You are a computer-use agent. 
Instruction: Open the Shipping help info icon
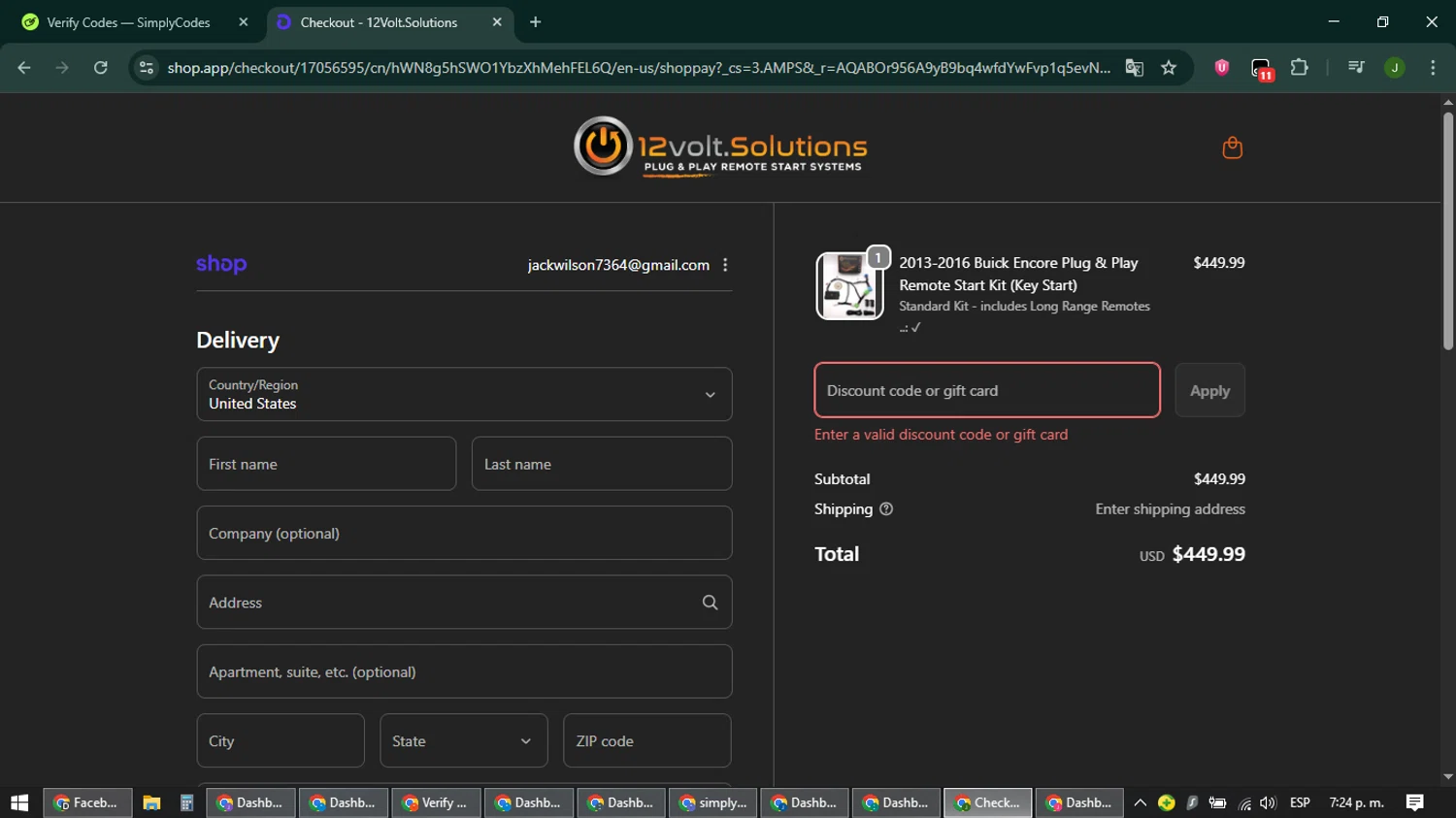click(885, 509)
